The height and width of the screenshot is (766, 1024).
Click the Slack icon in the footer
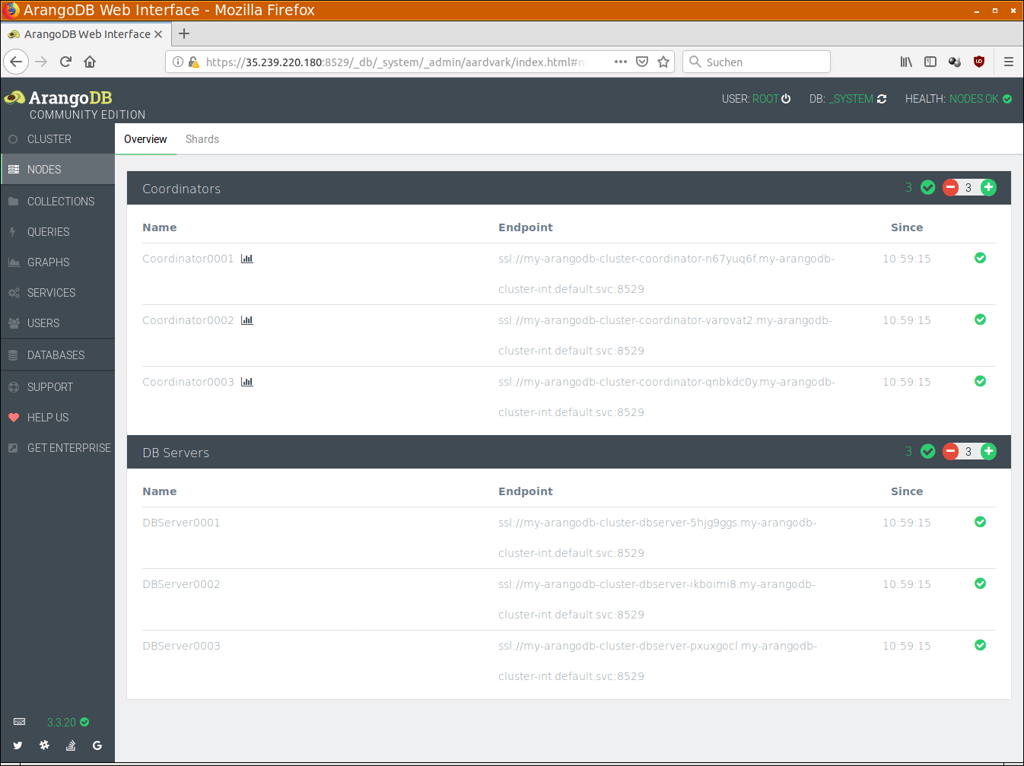(44, 745)
